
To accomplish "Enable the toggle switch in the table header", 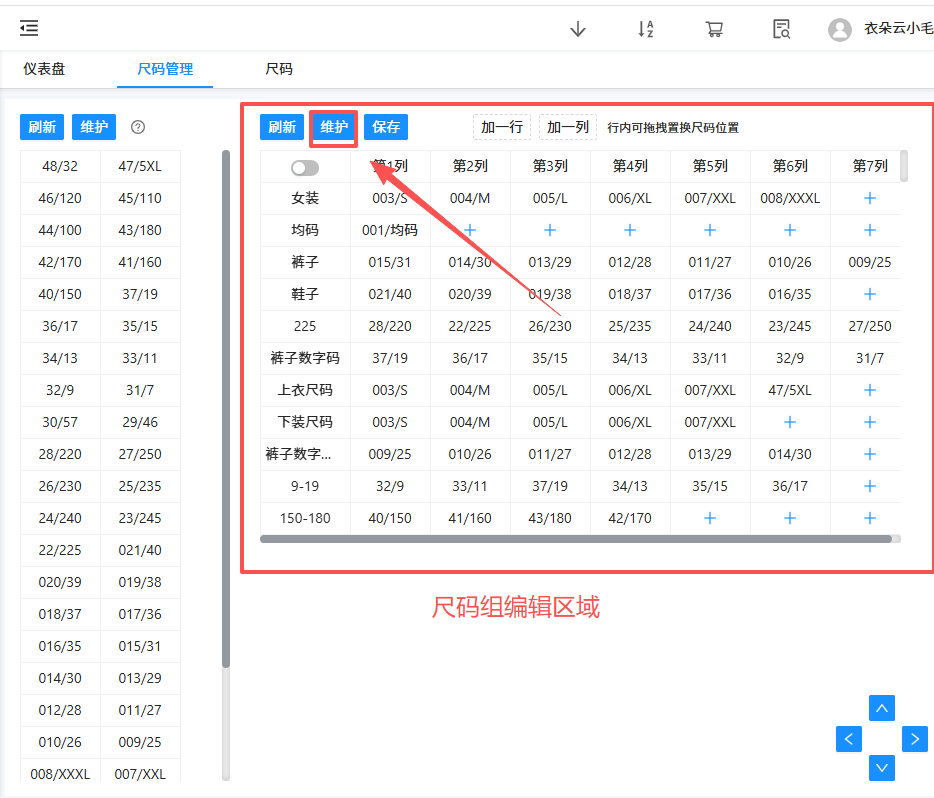I will [304, 167].
